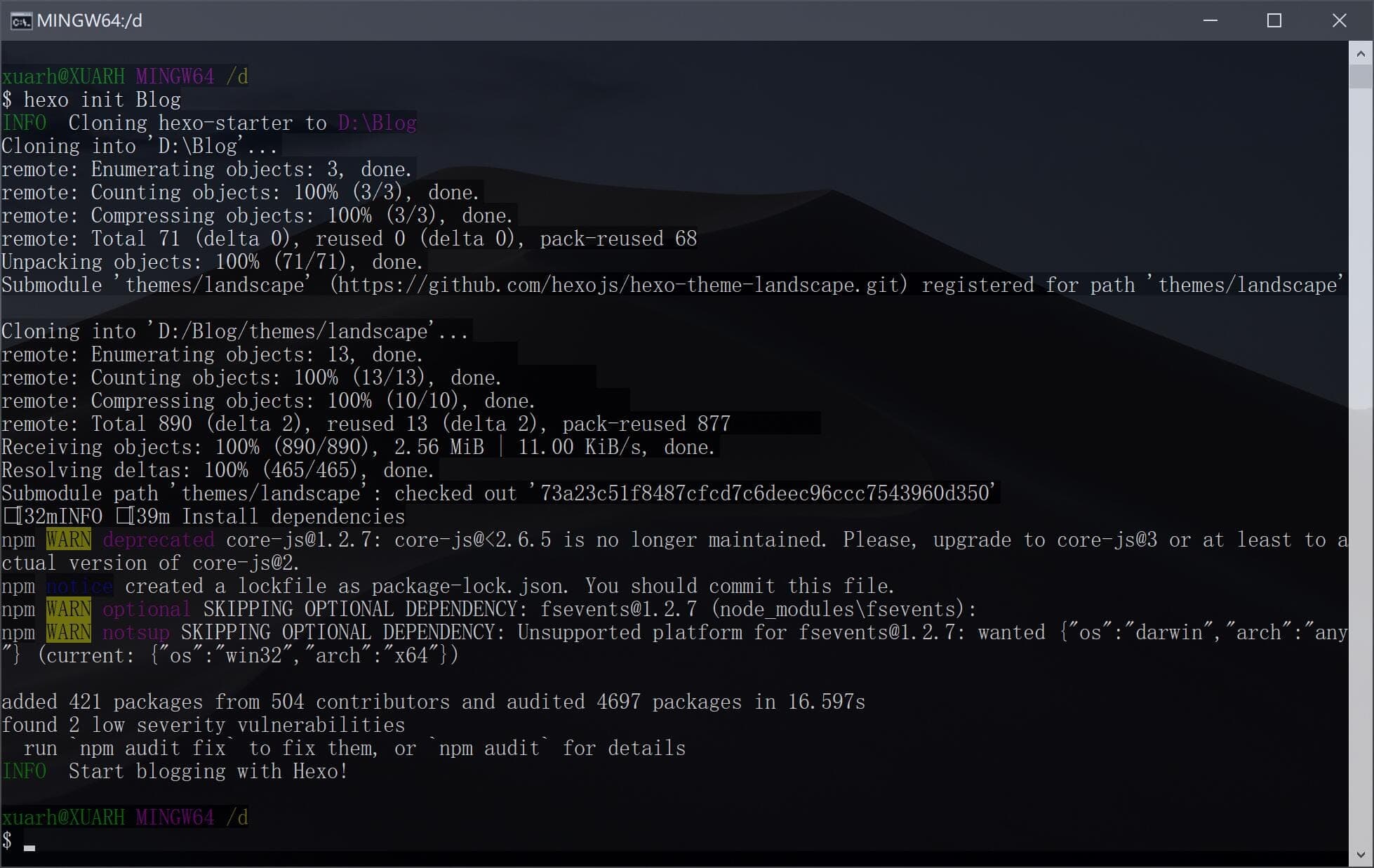Viewport: 1374px width, 868px height.
Task: Click the blue 'notice' npm label
Action: (x=79, y=586)
